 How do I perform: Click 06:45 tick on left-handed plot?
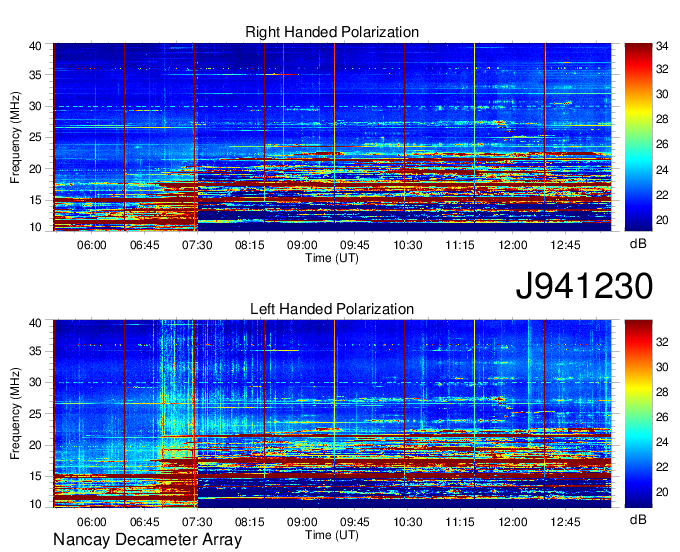144,522
